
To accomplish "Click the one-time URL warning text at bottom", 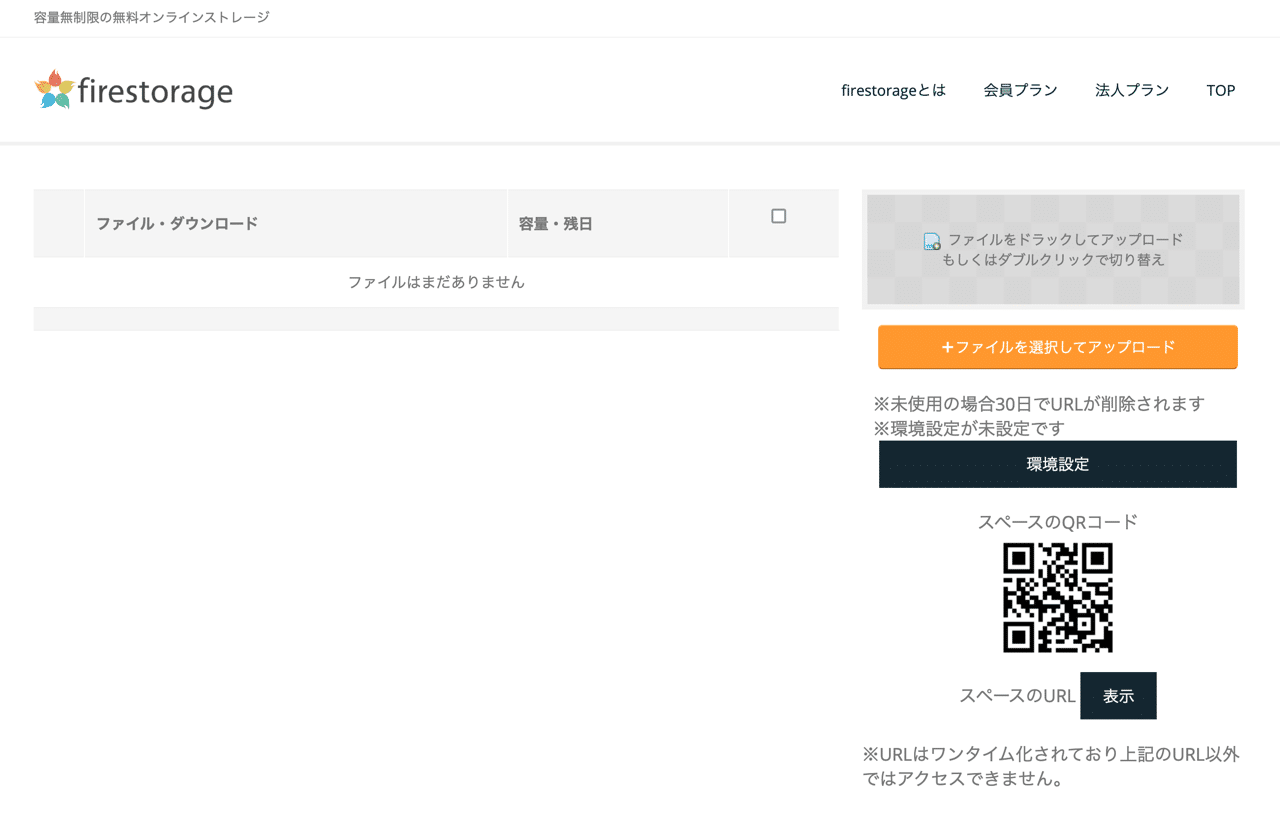I will coord(1050,767).
